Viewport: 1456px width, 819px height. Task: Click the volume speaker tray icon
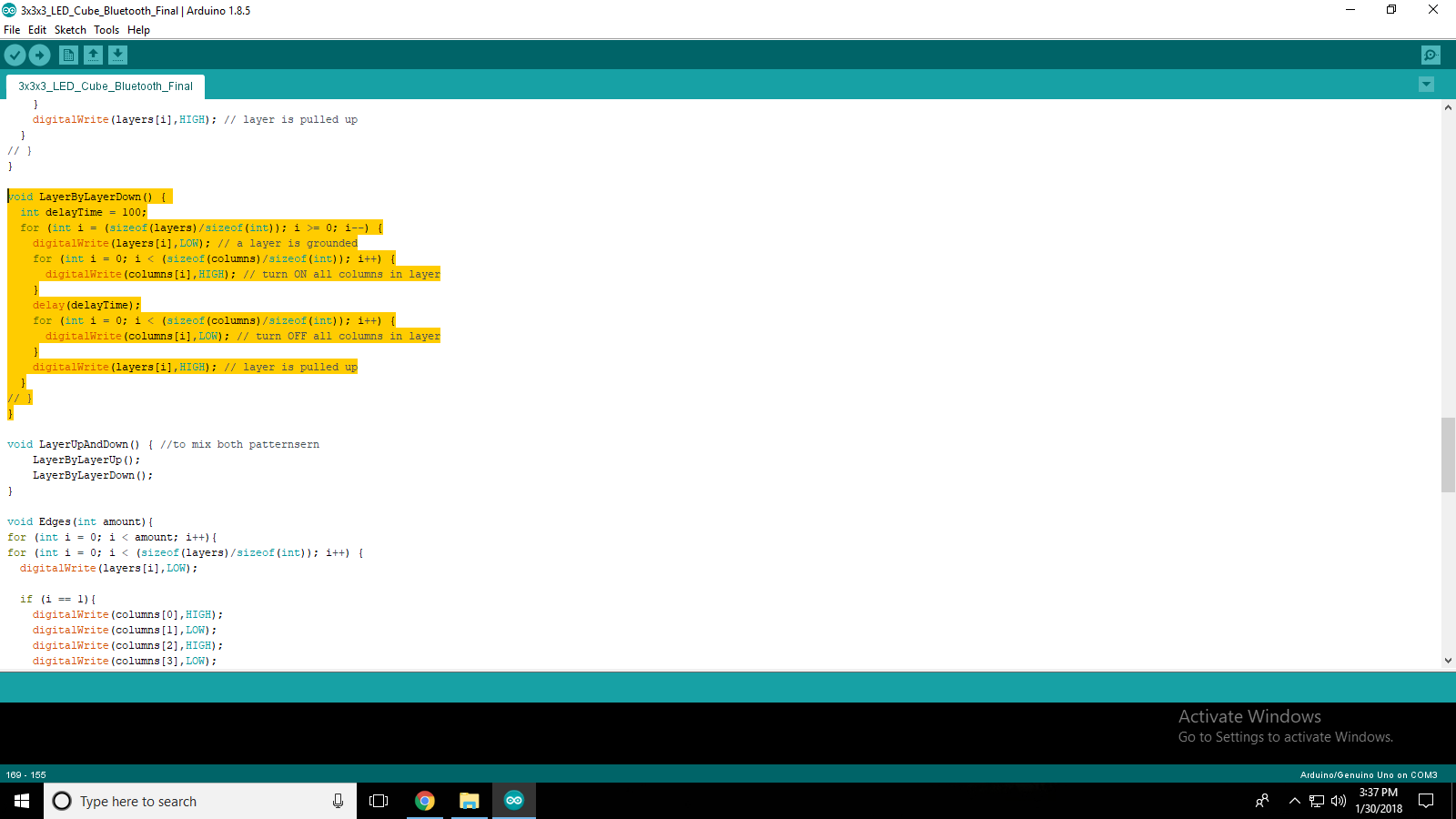coord(1338,801)
